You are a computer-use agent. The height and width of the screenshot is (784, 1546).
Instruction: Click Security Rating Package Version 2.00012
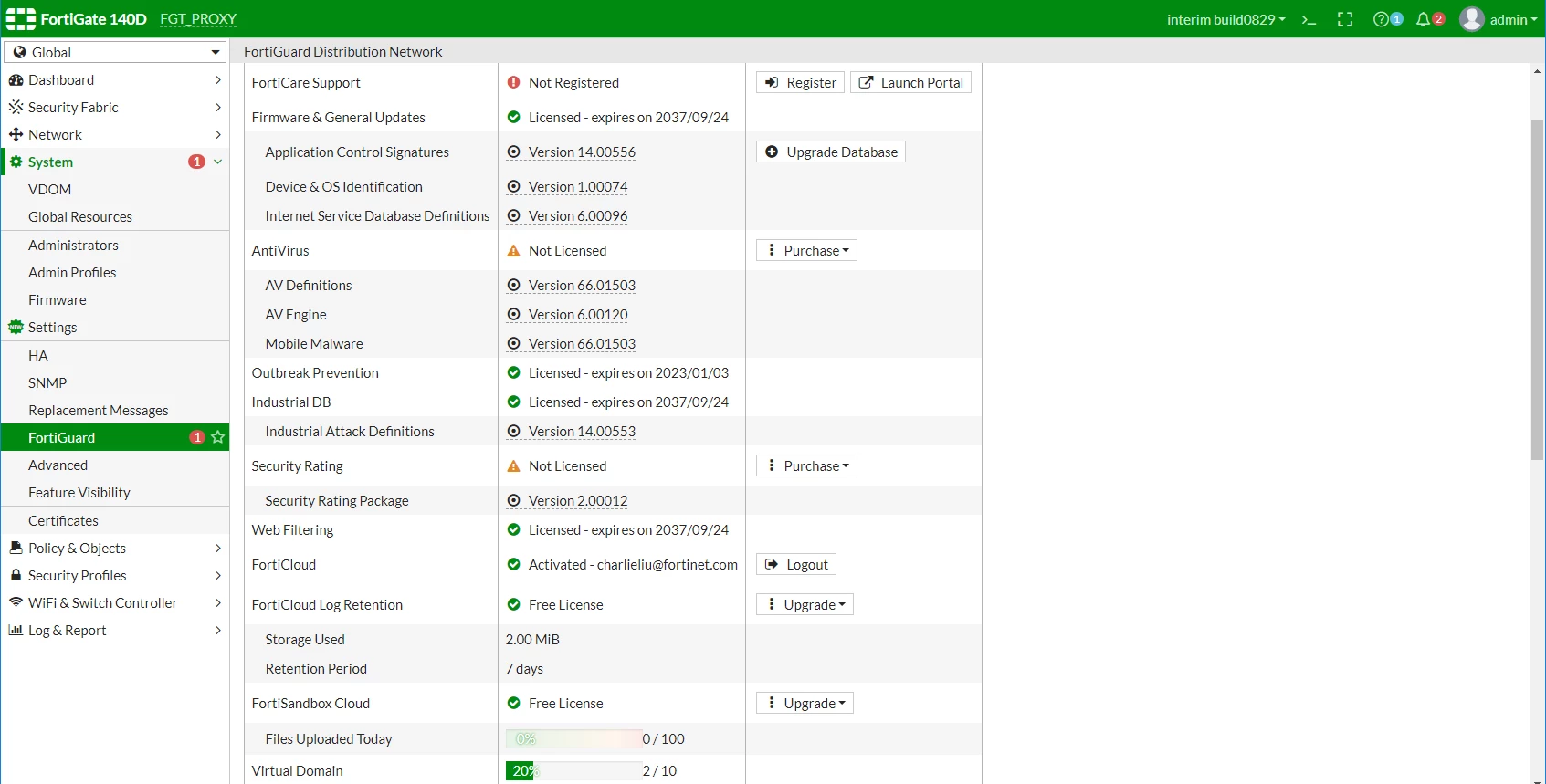coord(578,500)
